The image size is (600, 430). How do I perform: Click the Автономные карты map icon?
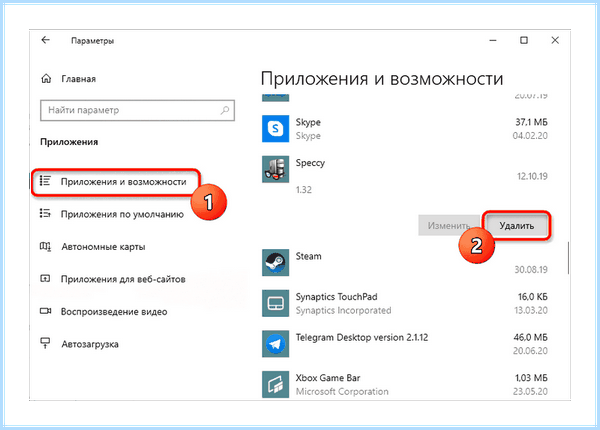(45, 246)
